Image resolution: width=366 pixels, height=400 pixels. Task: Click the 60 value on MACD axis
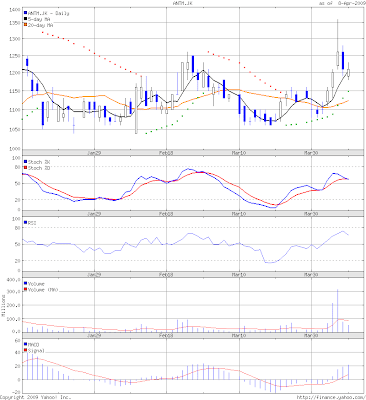point(17,340)
